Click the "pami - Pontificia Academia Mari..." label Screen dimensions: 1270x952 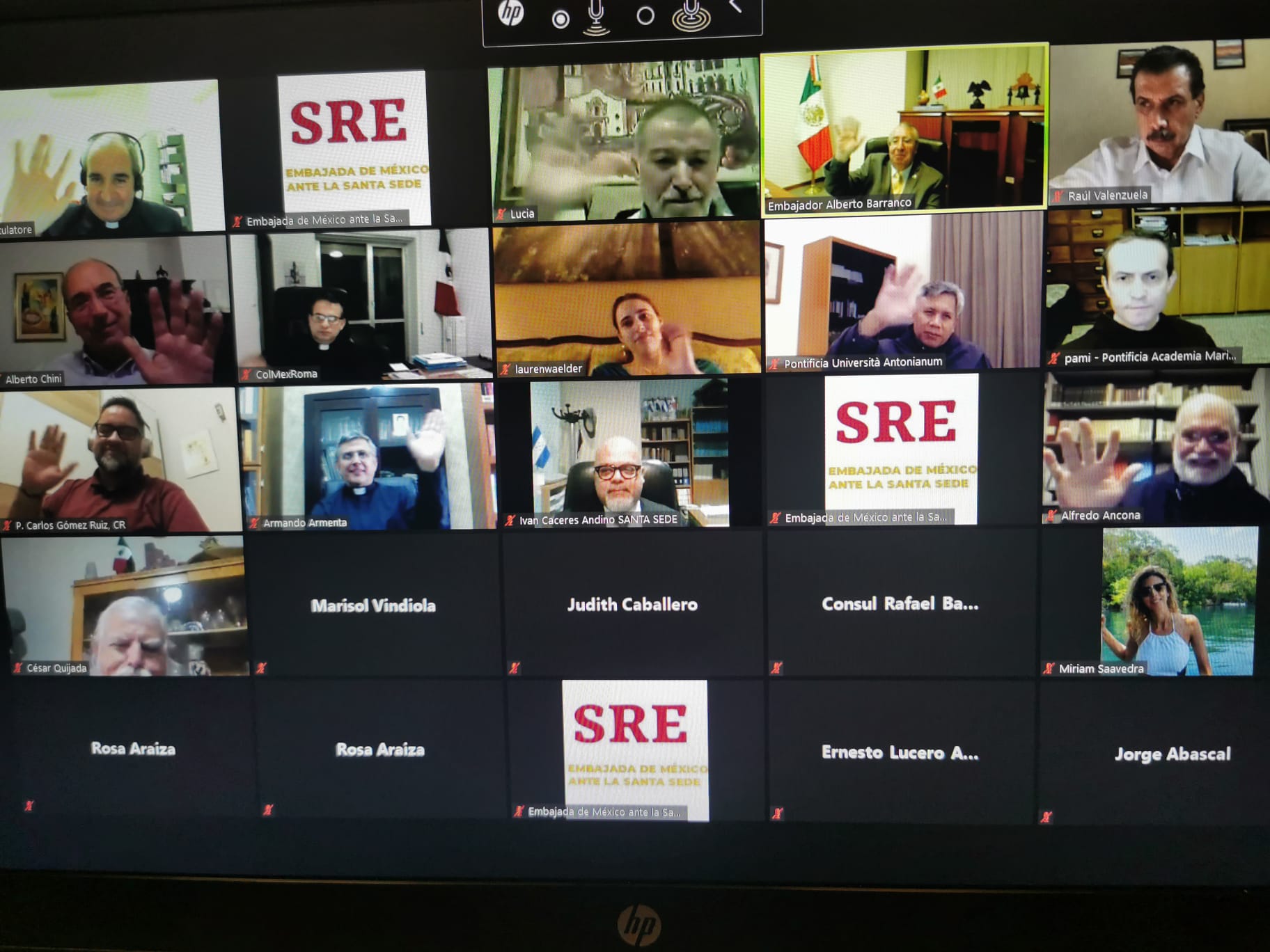click(1150, 357)
